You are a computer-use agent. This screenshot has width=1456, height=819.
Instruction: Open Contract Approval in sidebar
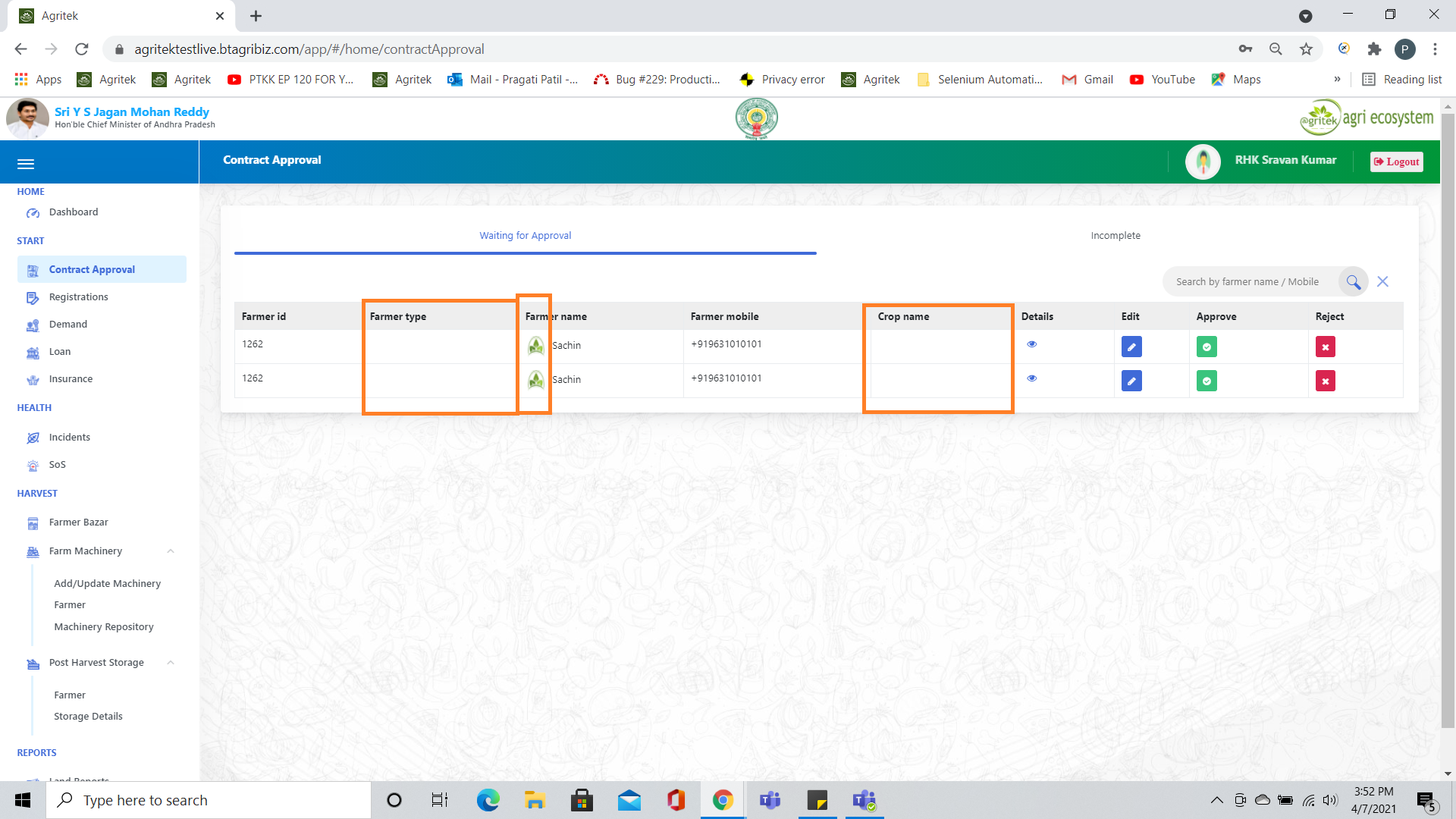click(x=102, y=269)
